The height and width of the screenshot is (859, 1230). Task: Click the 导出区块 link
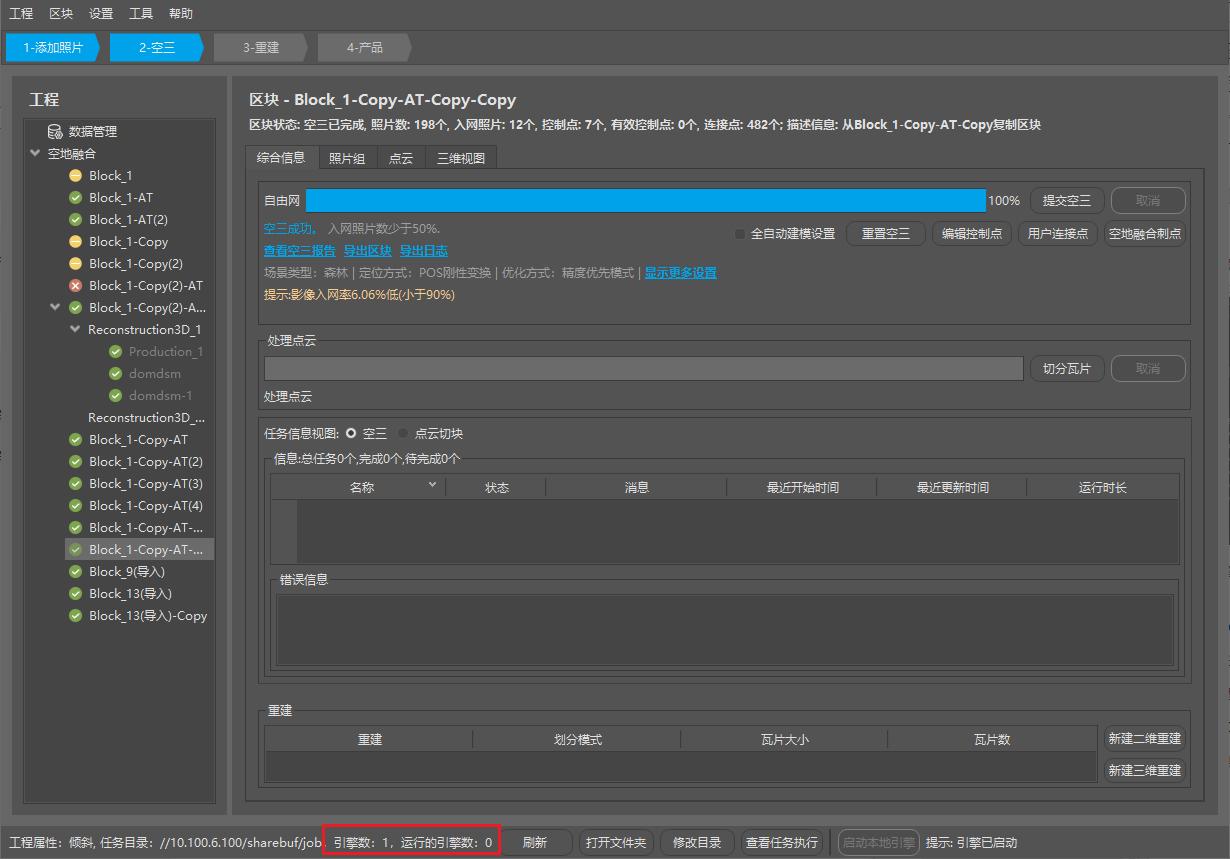[x=367, y=251]
